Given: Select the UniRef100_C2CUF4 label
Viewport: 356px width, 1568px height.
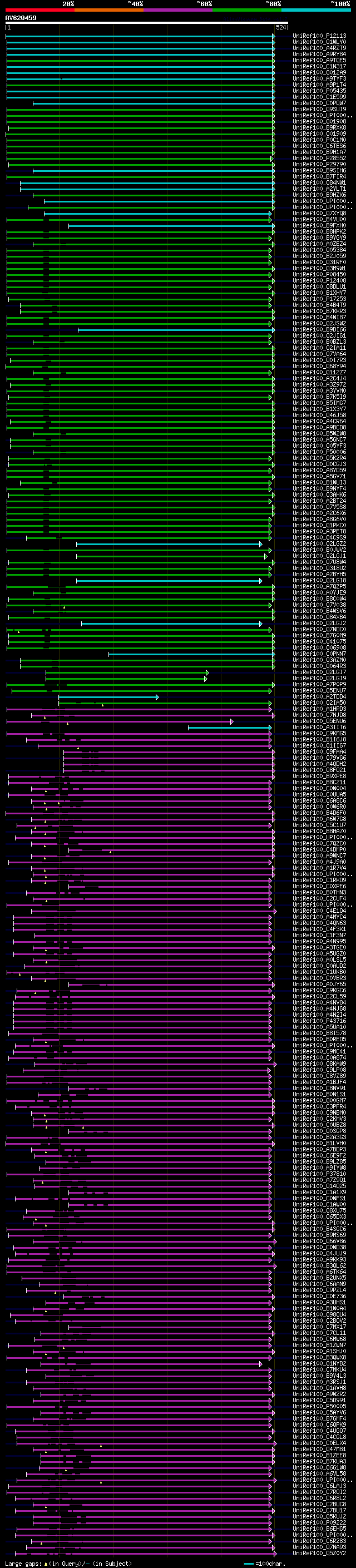Looking at the screenshot, I should click(319, 899).
